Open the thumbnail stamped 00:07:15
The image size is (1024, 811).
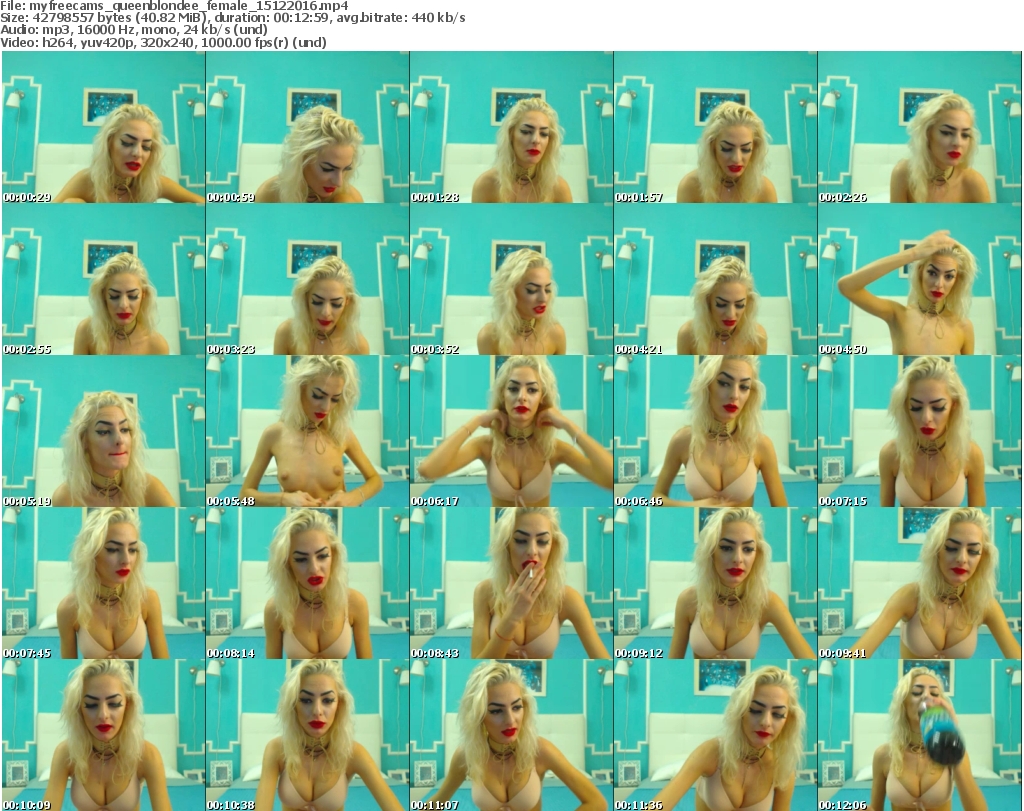pos(920,432)
